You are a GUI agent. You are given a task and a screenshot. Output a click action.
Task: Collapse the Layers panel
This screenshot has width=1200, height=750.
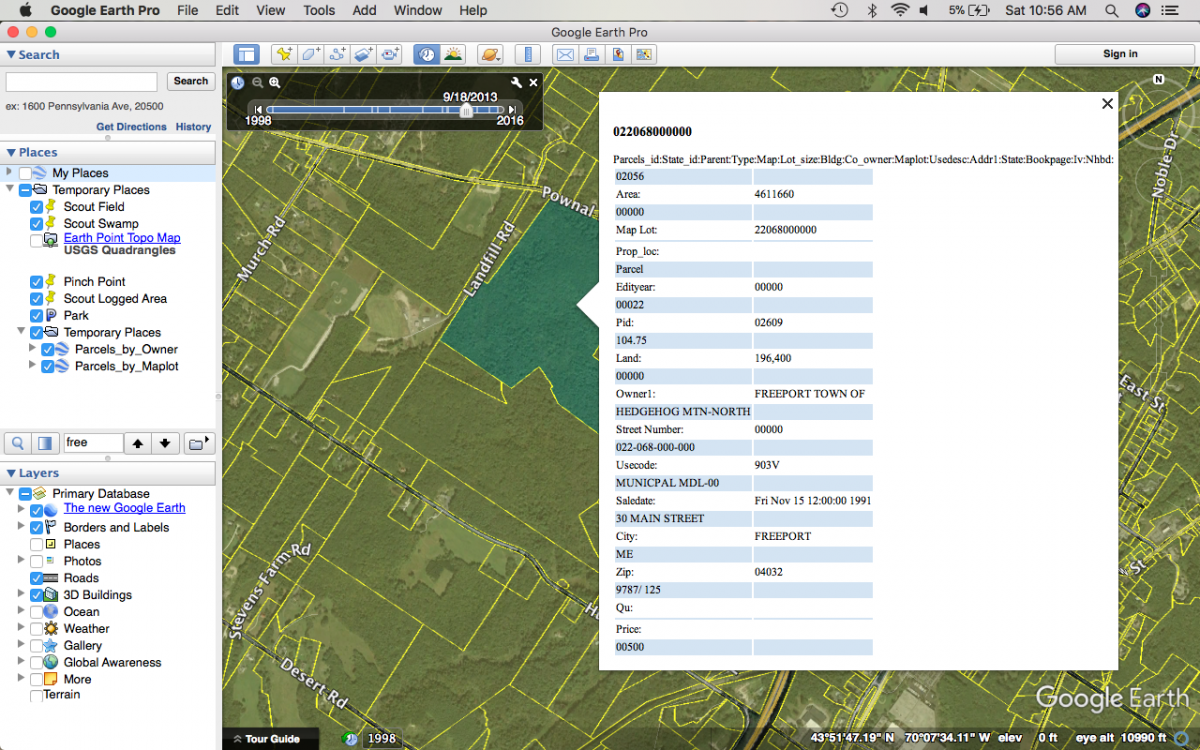click(x=11, y=473)
